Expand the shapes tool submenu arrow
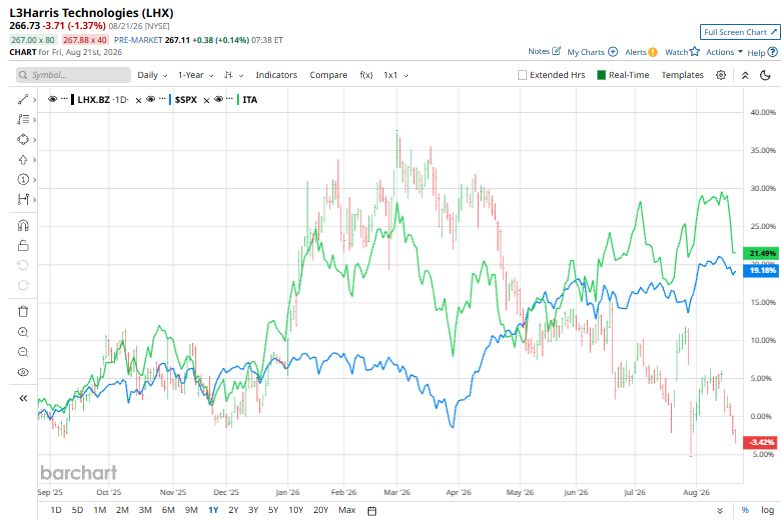782x522 pixels. pyautogui.click(x=34, y=140)
